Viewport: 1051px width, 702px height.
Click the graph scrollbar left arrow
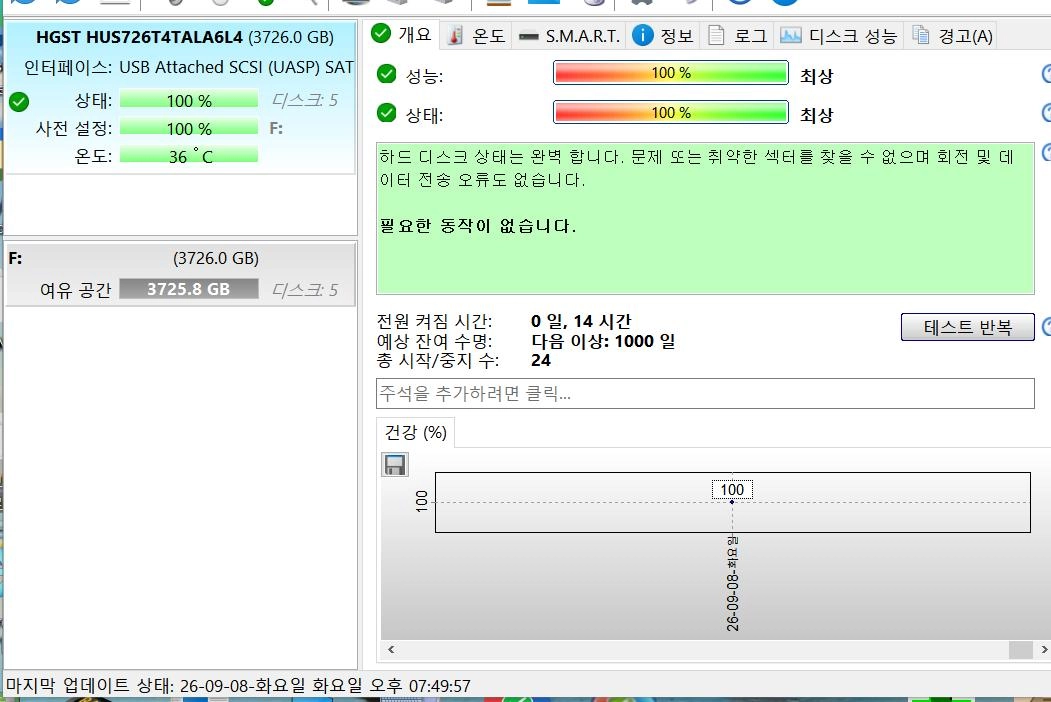point(391,649)
